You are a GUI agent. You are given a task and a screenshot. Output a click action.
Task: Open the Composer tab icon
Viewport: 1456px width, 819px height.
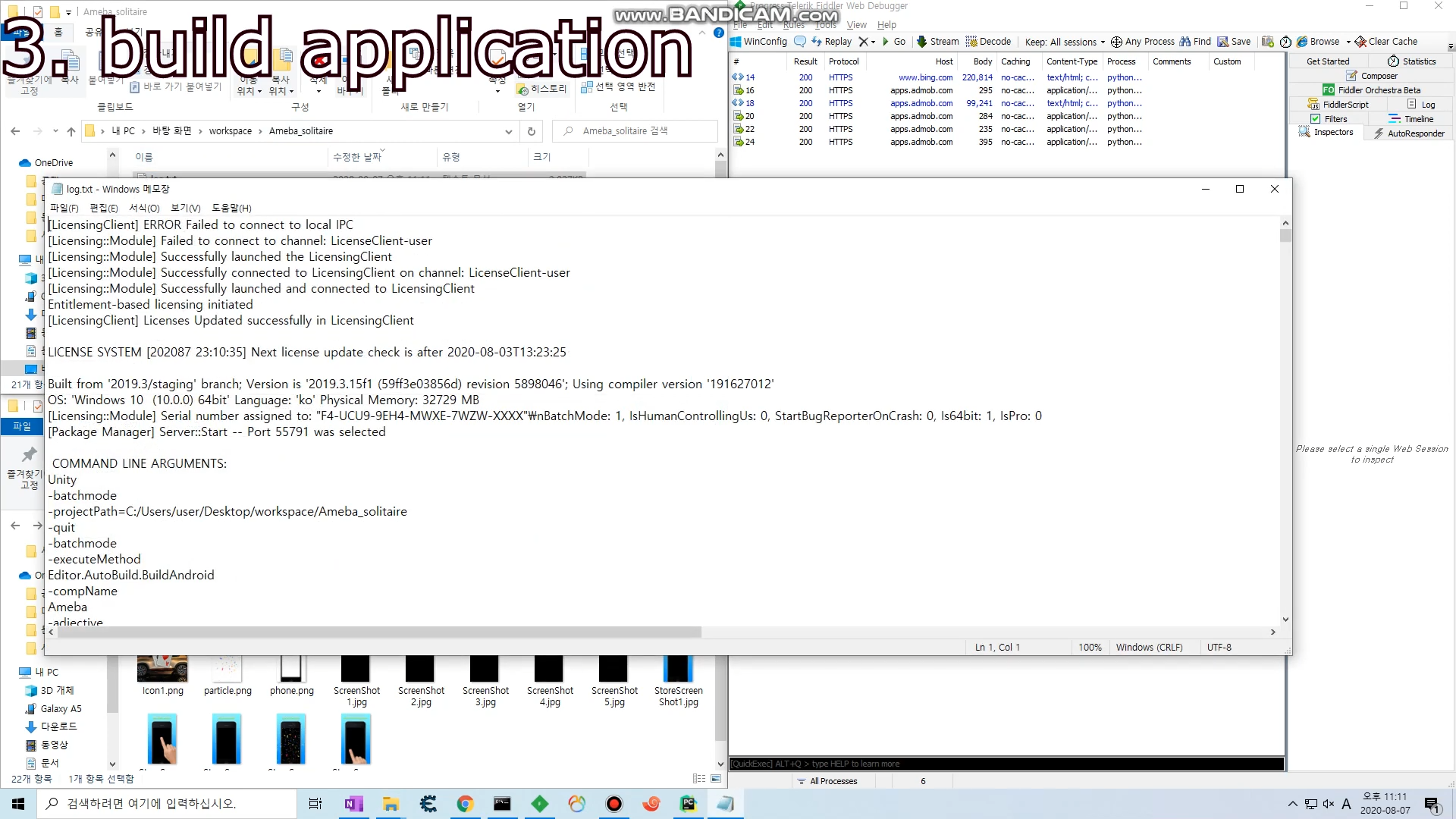pyautogui.click(x=1351, y=76)
